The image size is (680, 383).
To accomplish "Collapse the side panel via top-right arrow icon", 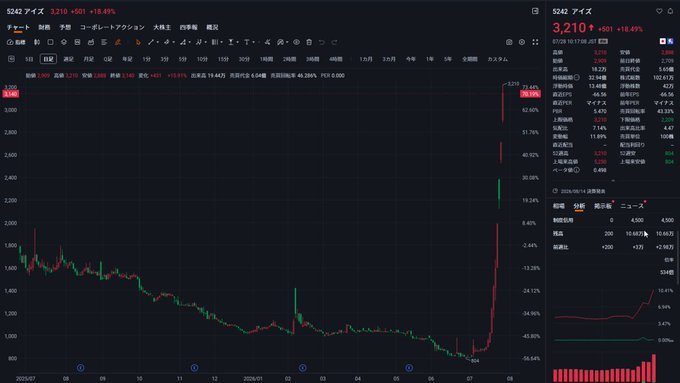I will click(x=535, y=11).
